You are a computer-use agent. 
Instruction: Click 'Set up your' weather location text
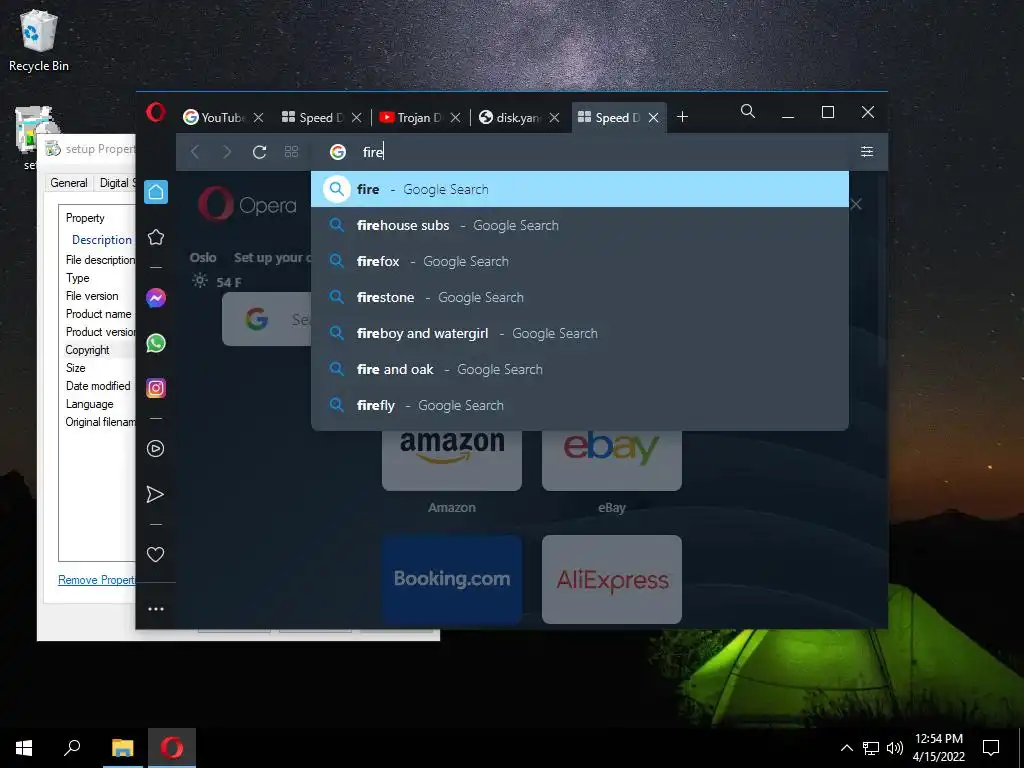tap(272, 257)
